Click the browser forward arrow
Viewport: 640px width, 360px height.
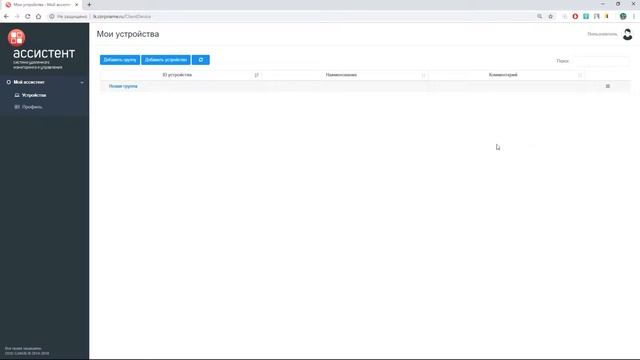[17, 16]
